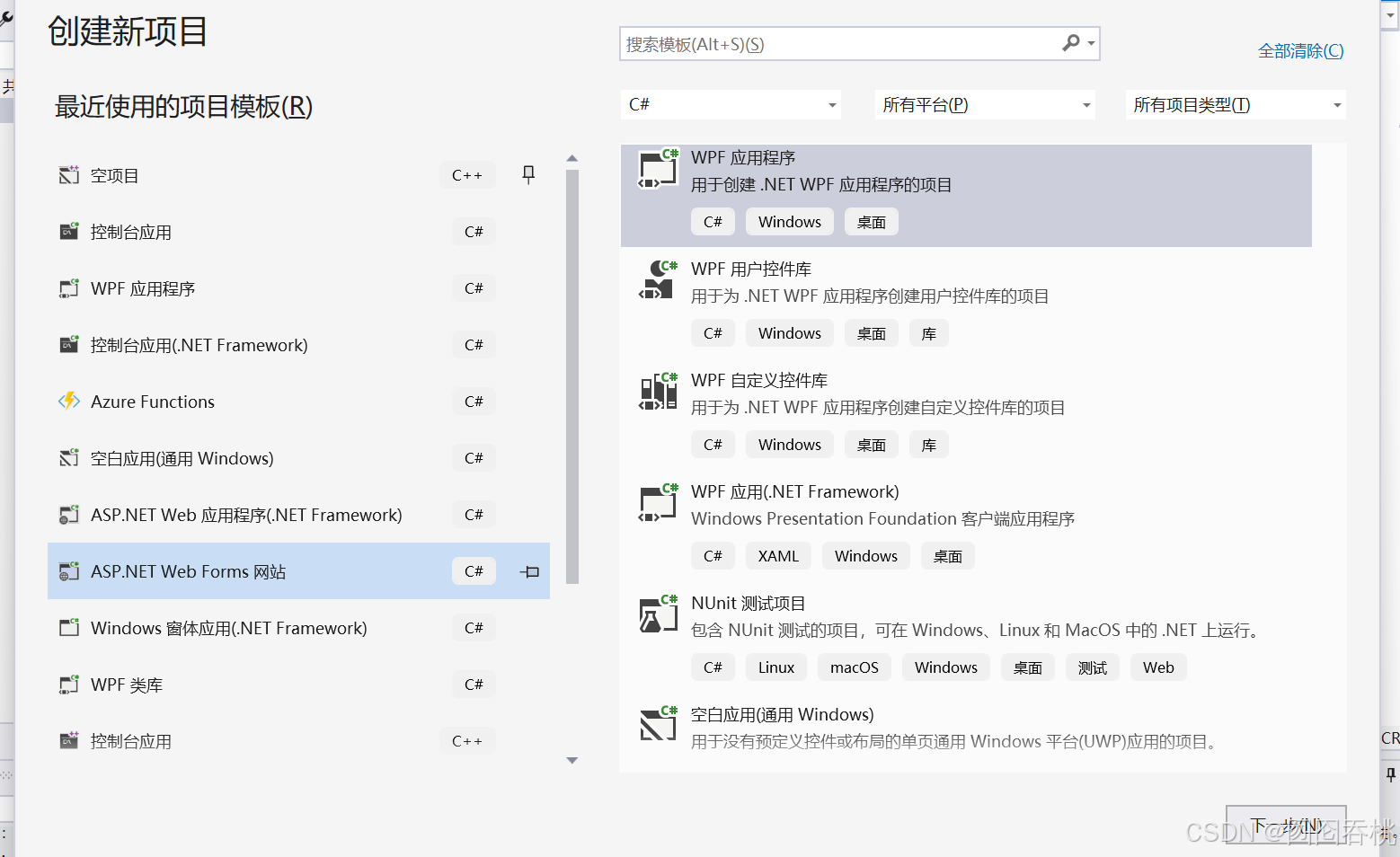Choose Azure Functions from recent templates
The image size is (1400, 857).
click(x=298, y=402)
